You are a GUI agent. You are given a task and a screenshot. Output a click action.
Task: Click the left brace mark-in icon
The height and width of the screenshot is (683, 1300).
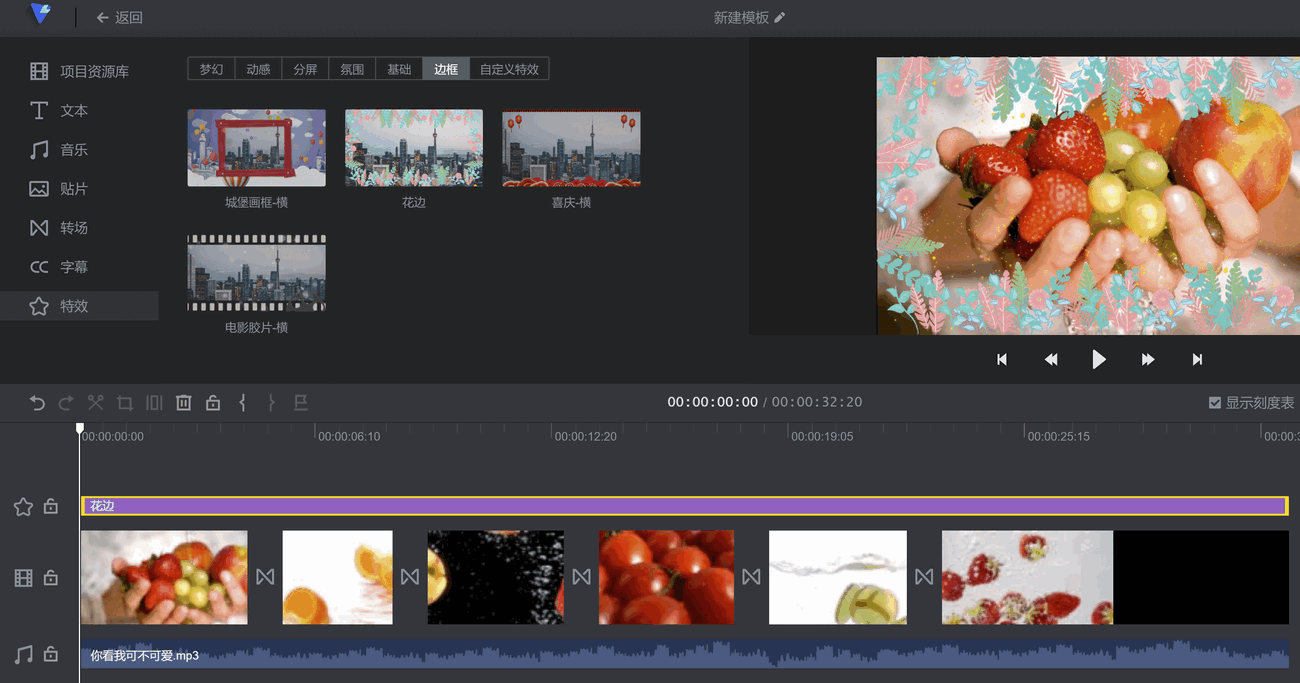point(242,403)
